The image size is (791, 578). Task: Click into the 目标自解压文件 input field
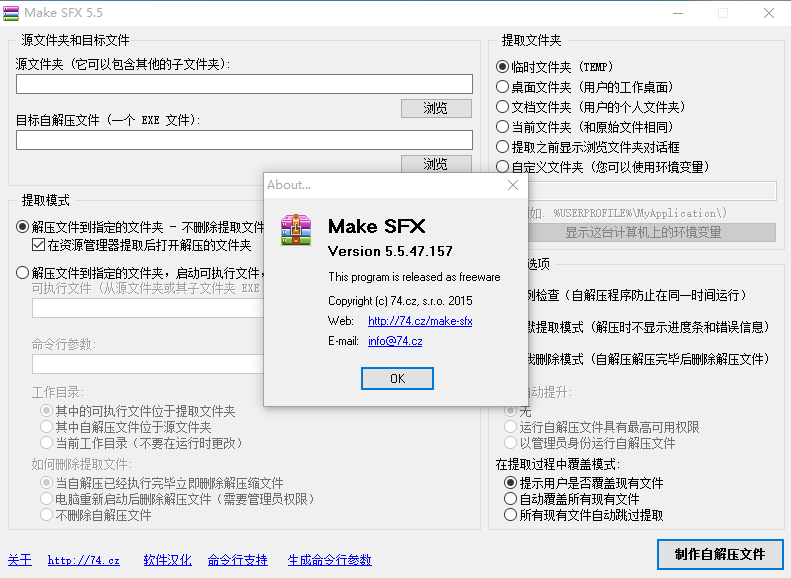244,140
